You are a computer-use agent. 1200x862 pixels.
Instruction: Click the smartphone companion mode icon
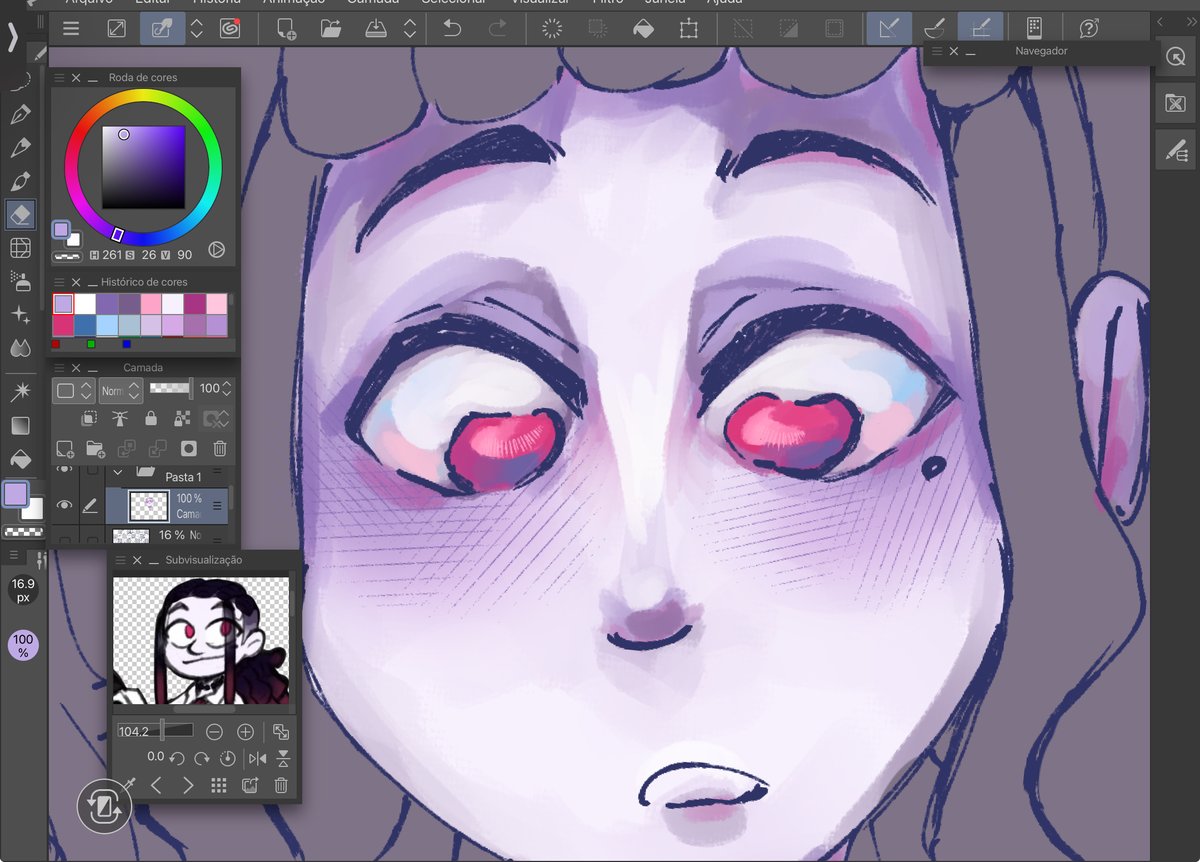coord(1034,29)
